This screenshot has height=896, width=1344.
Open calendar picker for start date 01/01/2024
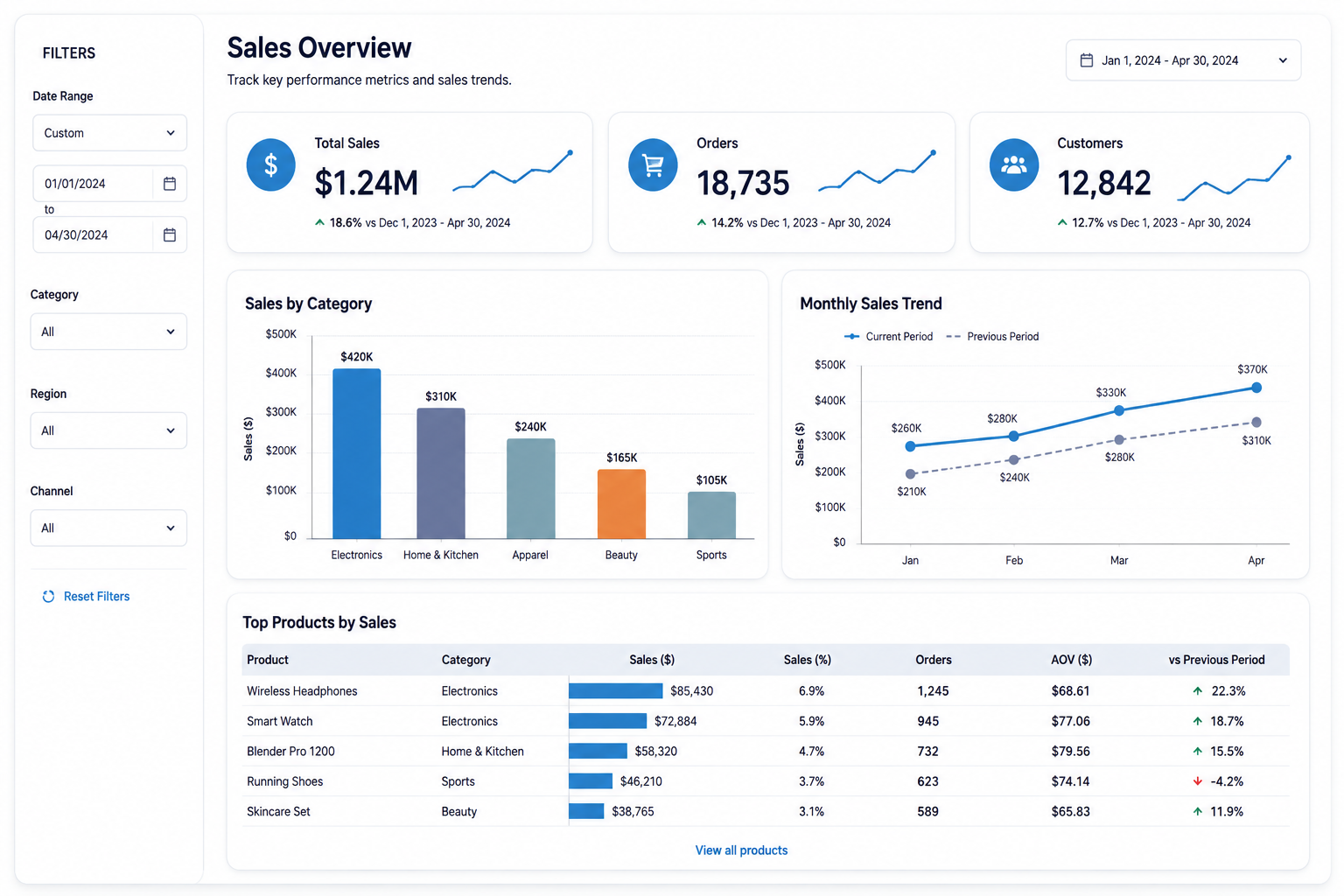coord(170,184)
